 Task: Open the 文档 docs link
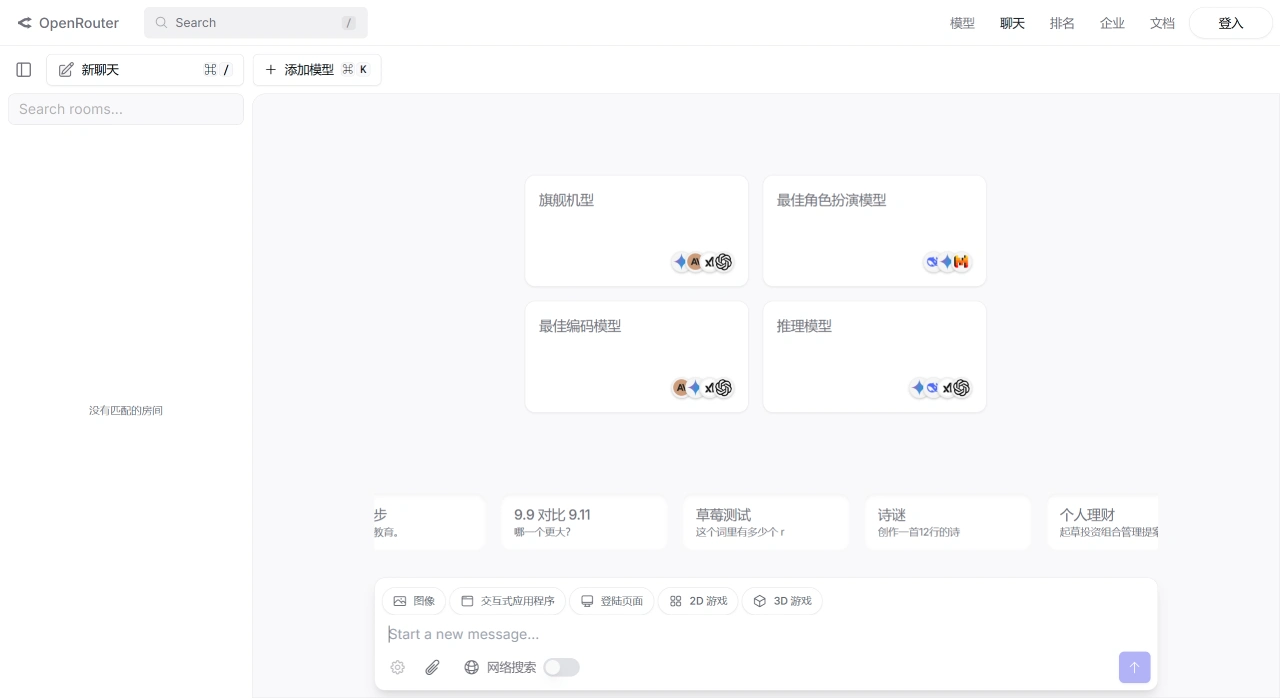click(1162, 23)
